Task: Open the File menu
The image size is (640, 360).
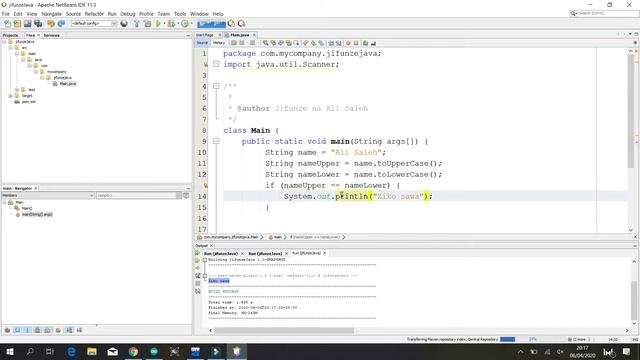Action: click(x=6, y=14)
